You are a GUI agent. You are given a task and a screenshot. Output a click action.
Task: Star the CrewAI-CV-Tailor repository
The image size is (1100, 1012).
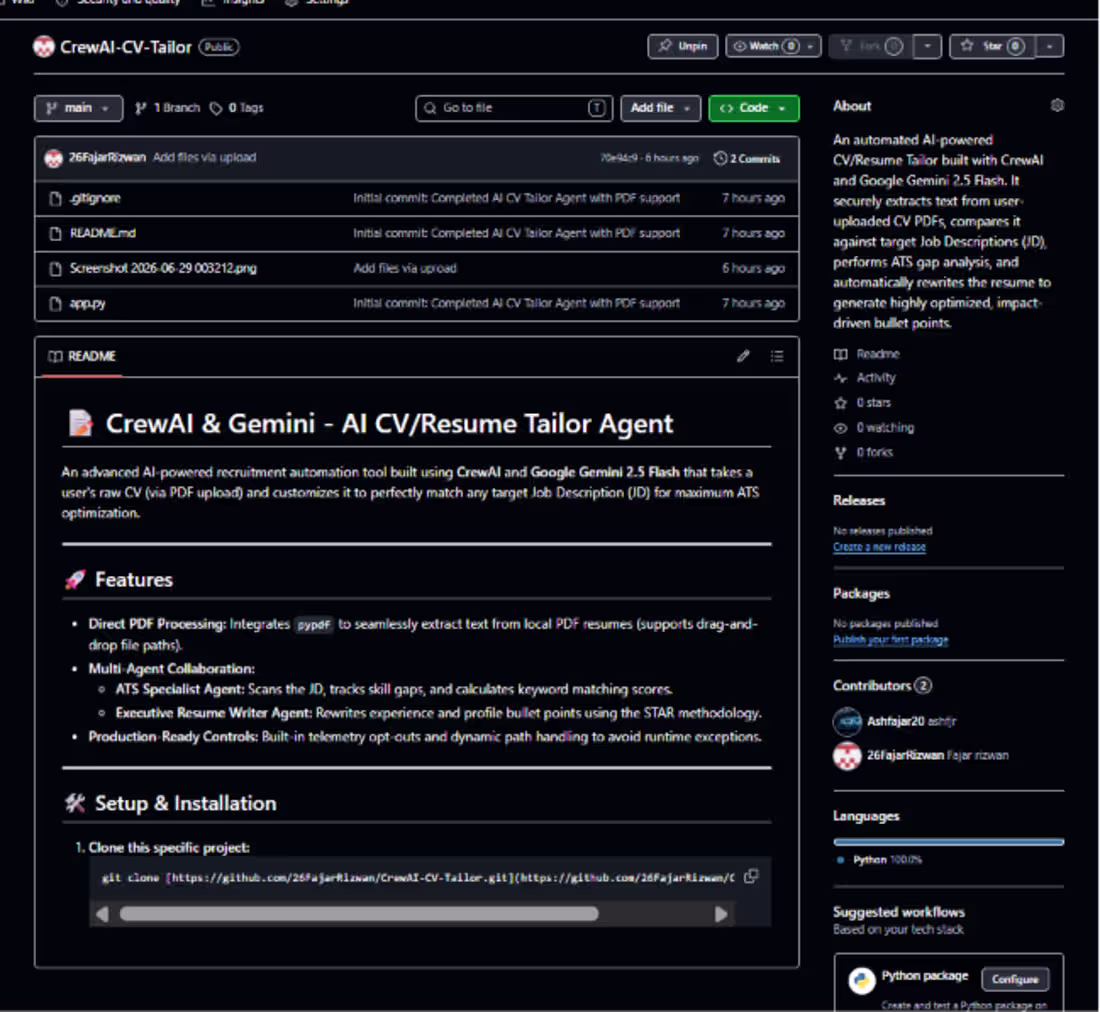(992, 46)
